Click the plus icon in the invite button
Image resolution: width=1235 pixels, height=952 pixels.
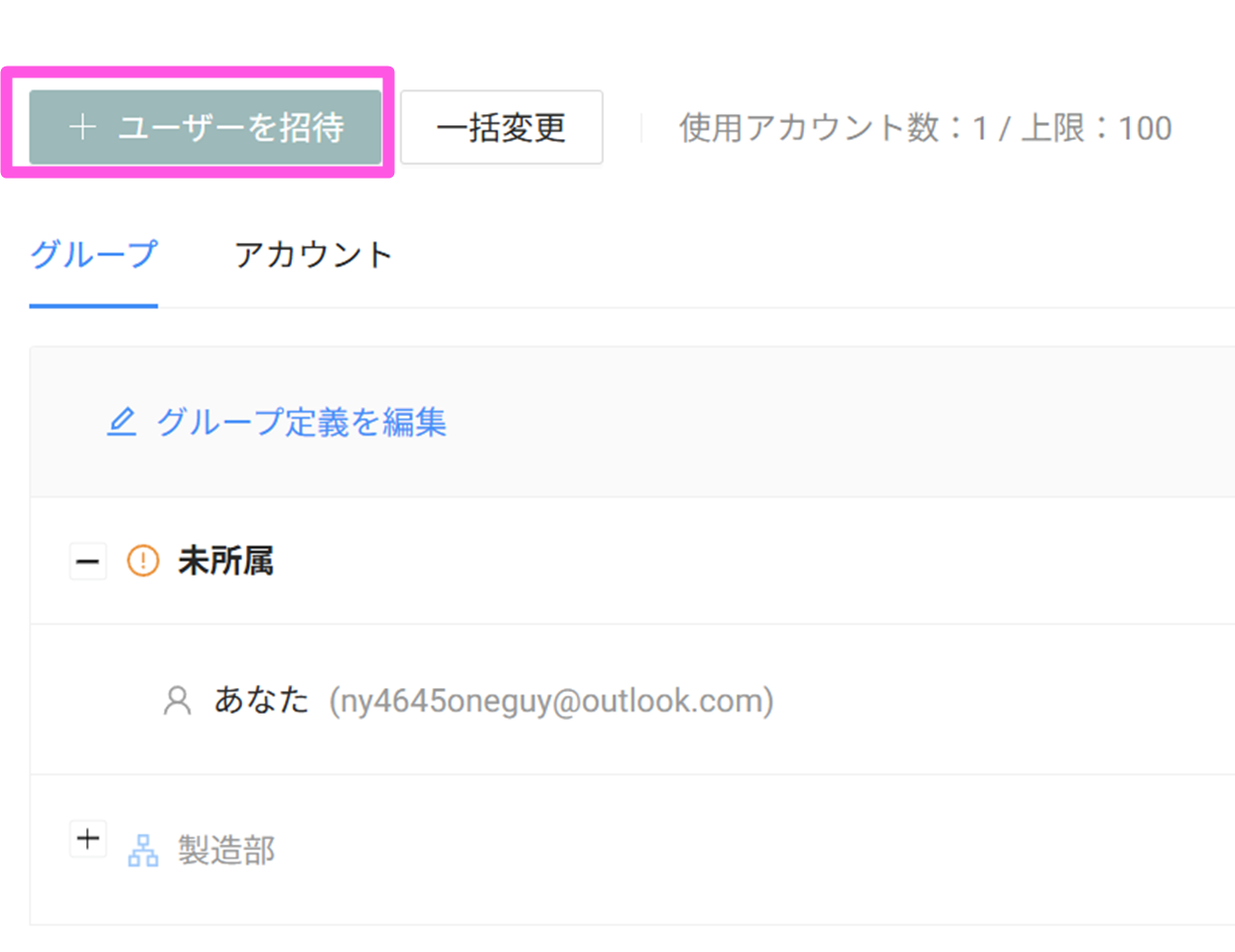(x=82, y=127)
